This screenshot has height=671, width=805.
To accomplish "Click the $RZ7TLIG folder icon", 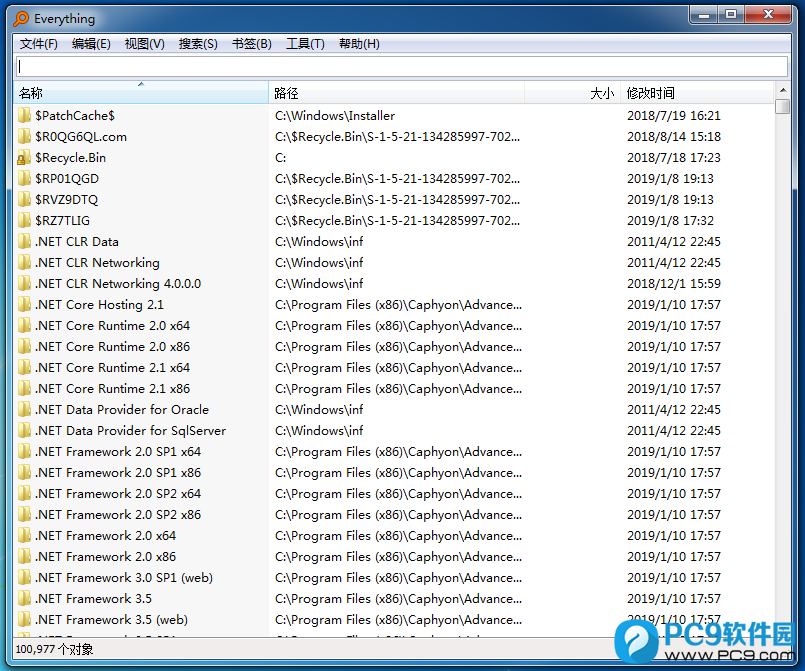I will [24, 221].
